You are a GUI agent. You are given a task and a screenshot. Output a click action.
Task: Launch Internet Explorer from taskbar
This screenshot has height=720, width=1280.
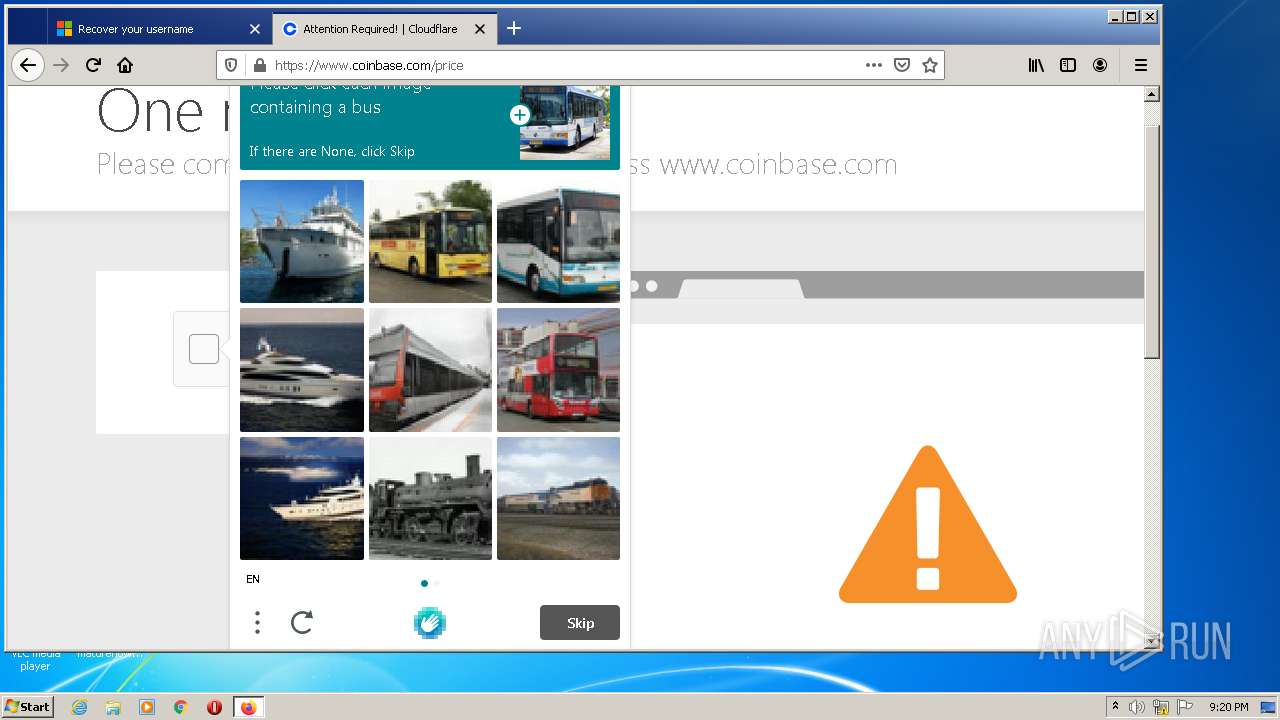[79, 707]
